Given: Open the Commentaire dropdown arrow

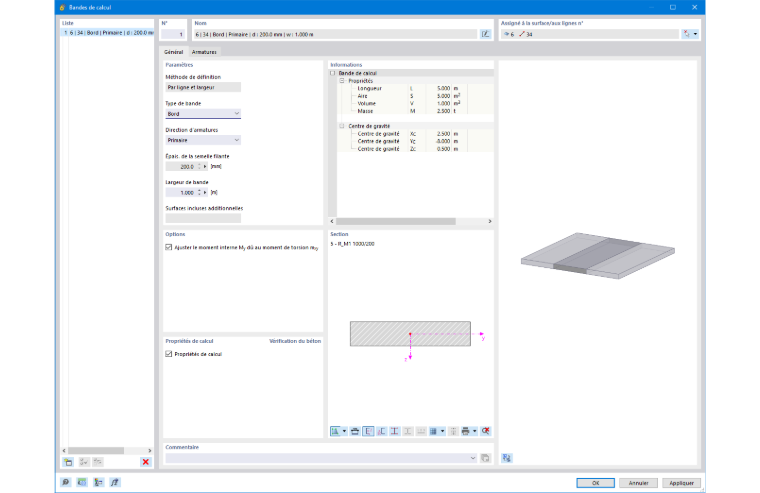Looking at the screenshot, I should (x=473, y=458).
